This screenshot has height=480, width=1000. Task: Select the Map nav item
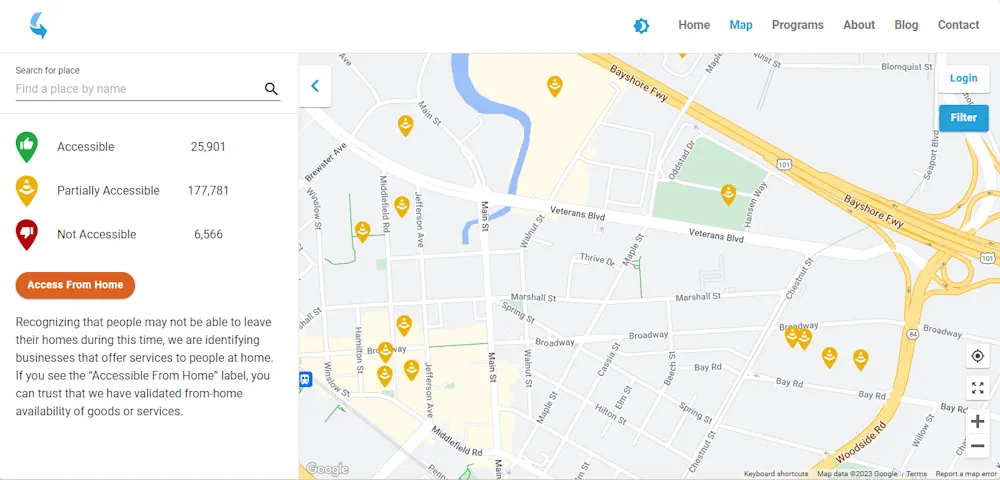740,25
